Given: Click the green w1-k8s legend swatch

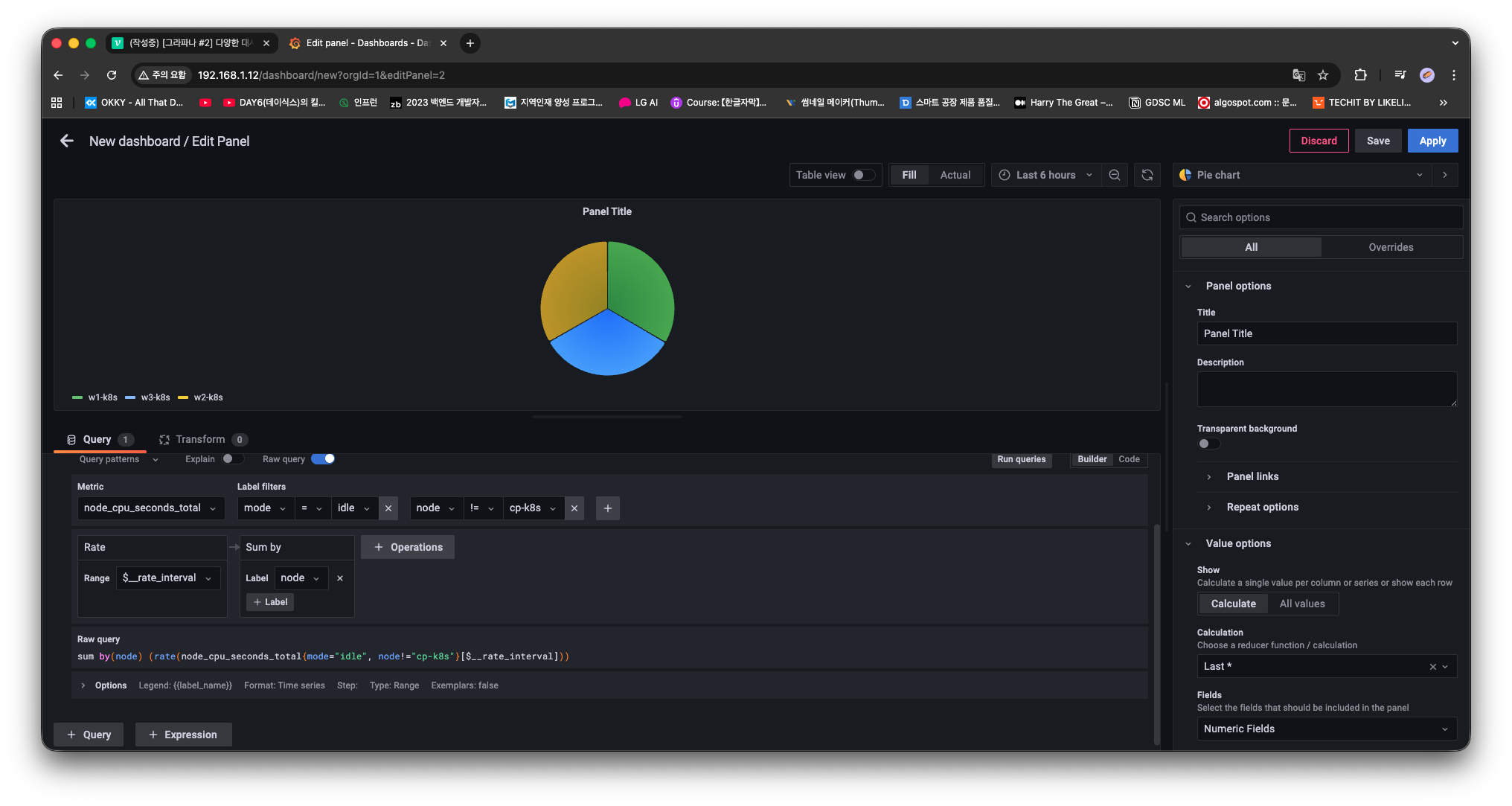Looking at the screenshot, I should [77, 397].
